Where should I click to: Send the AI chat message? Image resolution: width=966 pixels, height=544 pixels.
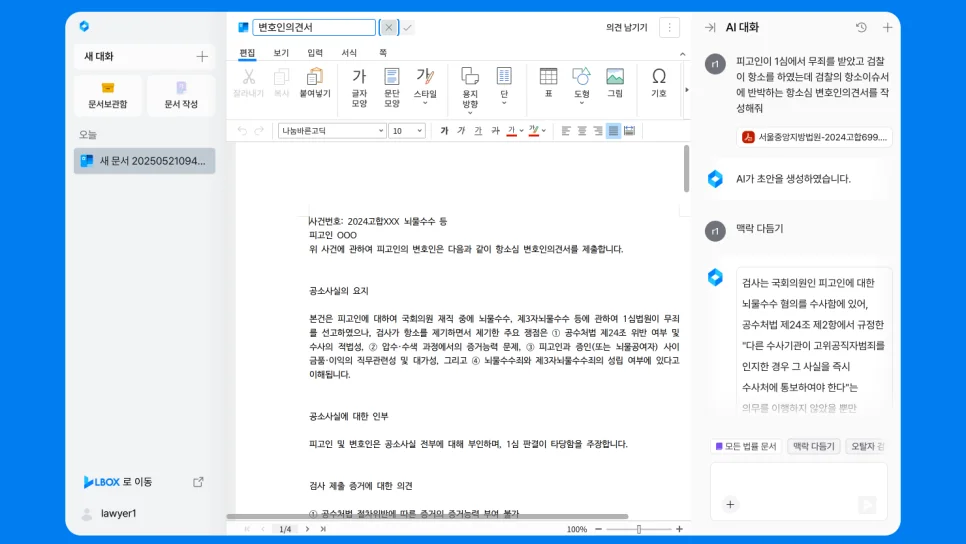pyautogui.click(x=867, y=505)
